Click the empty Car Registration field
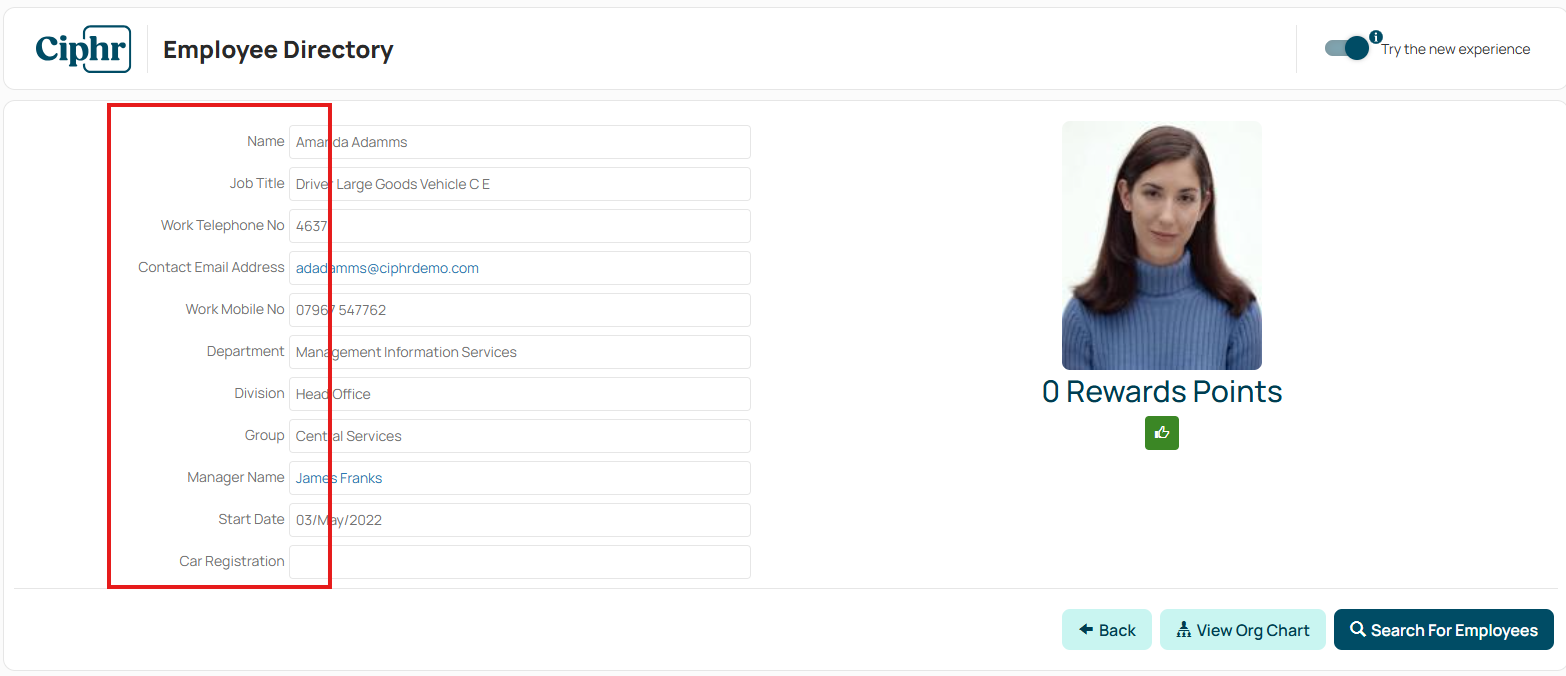This screenshot has height=676, width=1566. (x=520, y=562)
